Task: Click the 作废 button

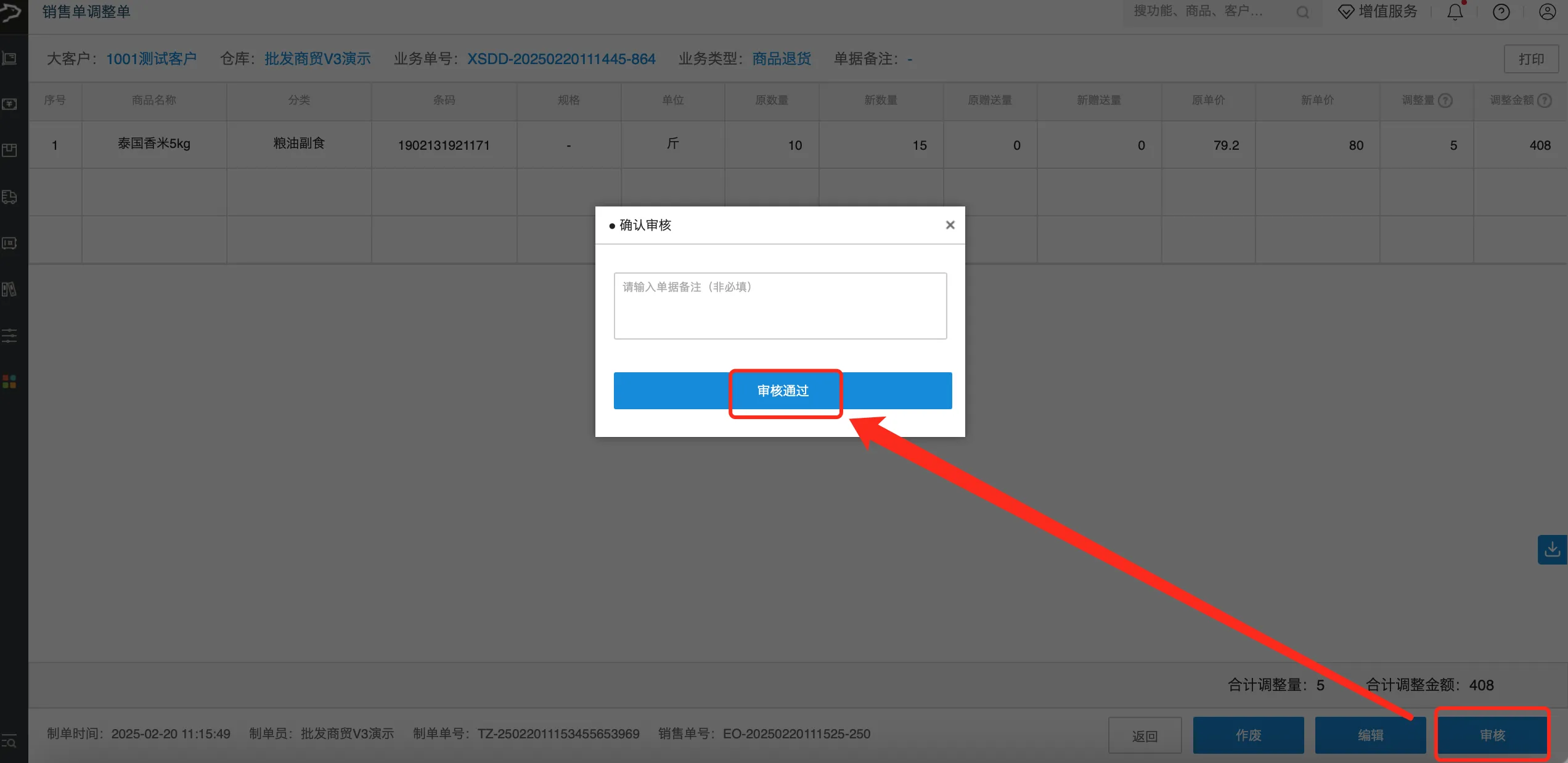Action: (1248, 735)
